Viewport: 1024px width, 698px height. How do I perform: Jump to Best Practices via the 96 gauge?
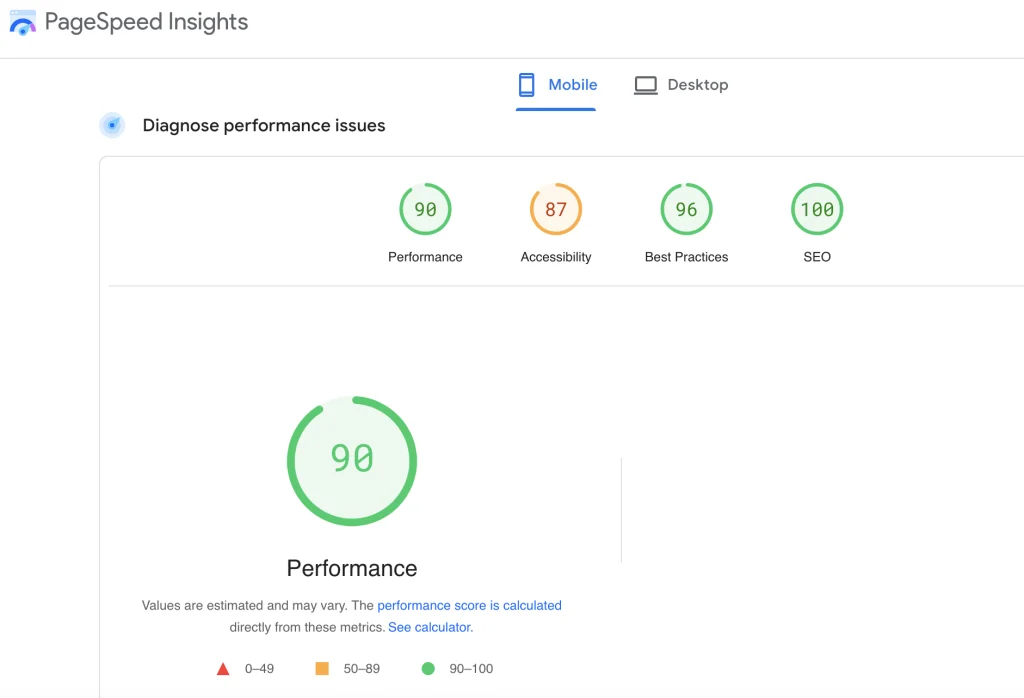(686, 209)
